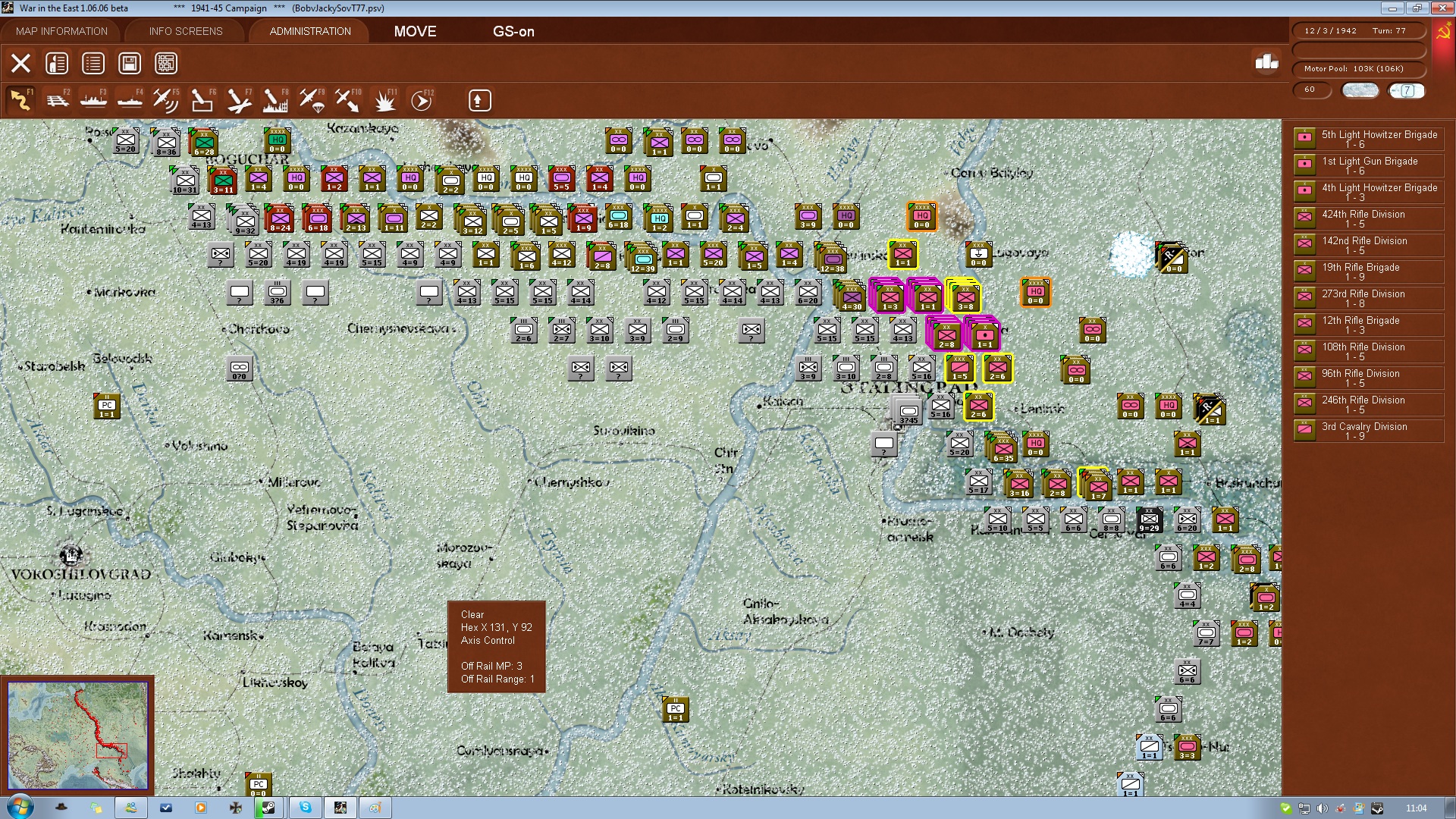This screenshot has width=1456, height=819.
Task: Select the F3 Naval Transport mode icon
Action: (93, 100)
